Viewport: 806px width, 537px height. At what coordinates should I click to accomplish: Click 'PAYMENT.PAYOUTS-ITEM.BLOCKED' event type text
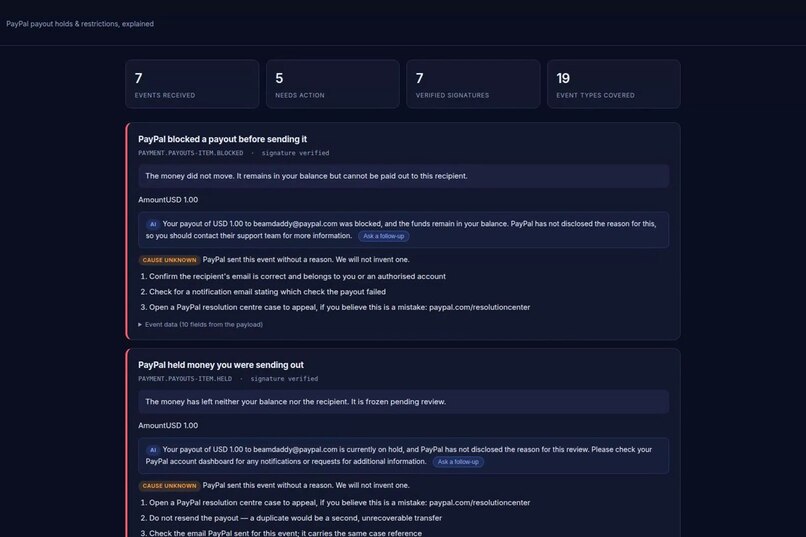191,153
